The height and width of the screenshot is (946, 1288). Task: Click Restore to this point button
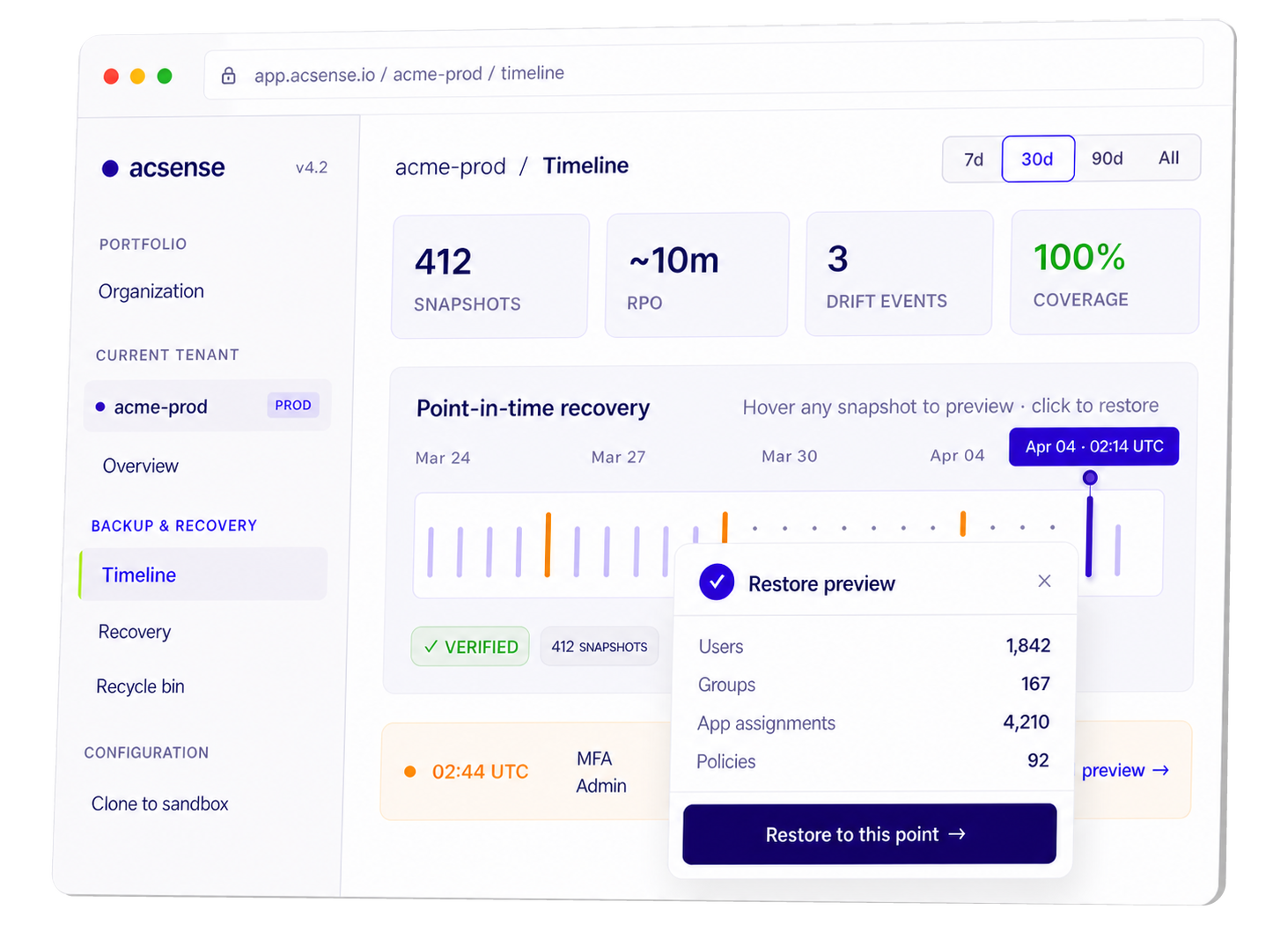pyautogui.click(x=869, y=834)
